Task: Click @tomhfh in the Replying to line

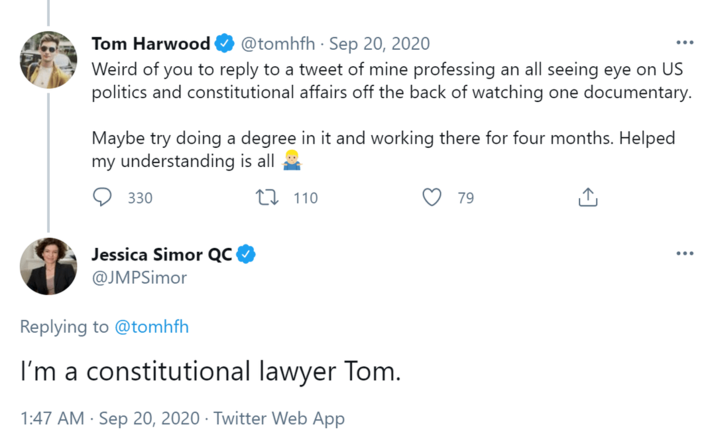Action: 151,326
